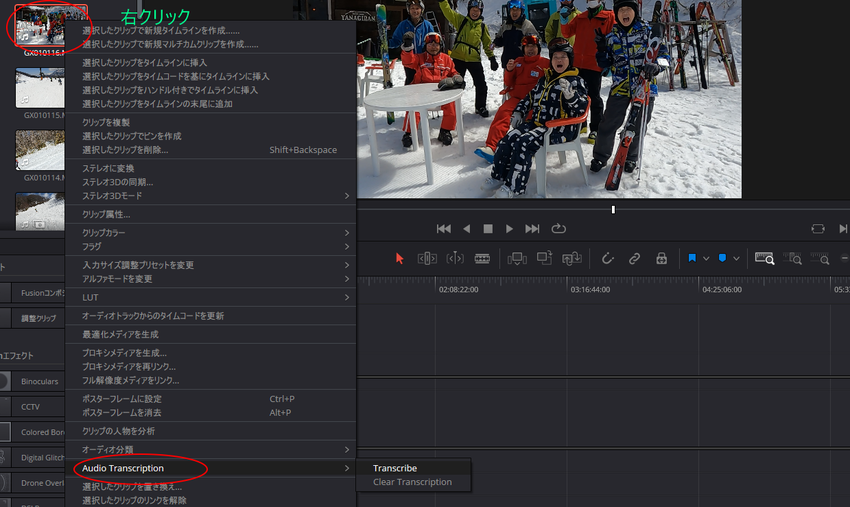Click the Full Extent Zoom icon
This screenshot has width=850, height=507.
764,258
